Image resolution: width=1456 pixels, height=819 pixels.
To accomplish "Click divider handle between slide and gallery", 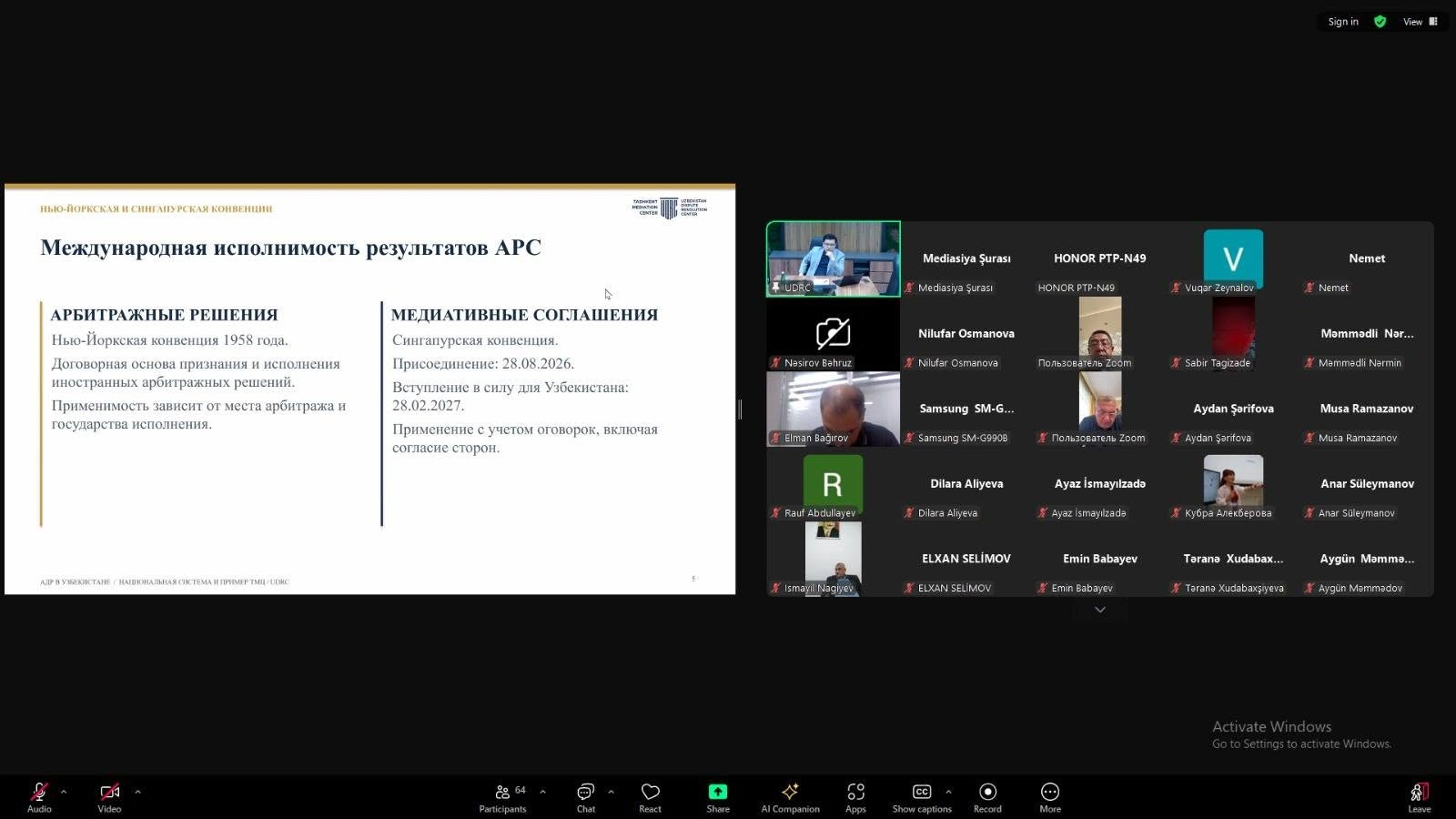I will (x=740, y=409).
